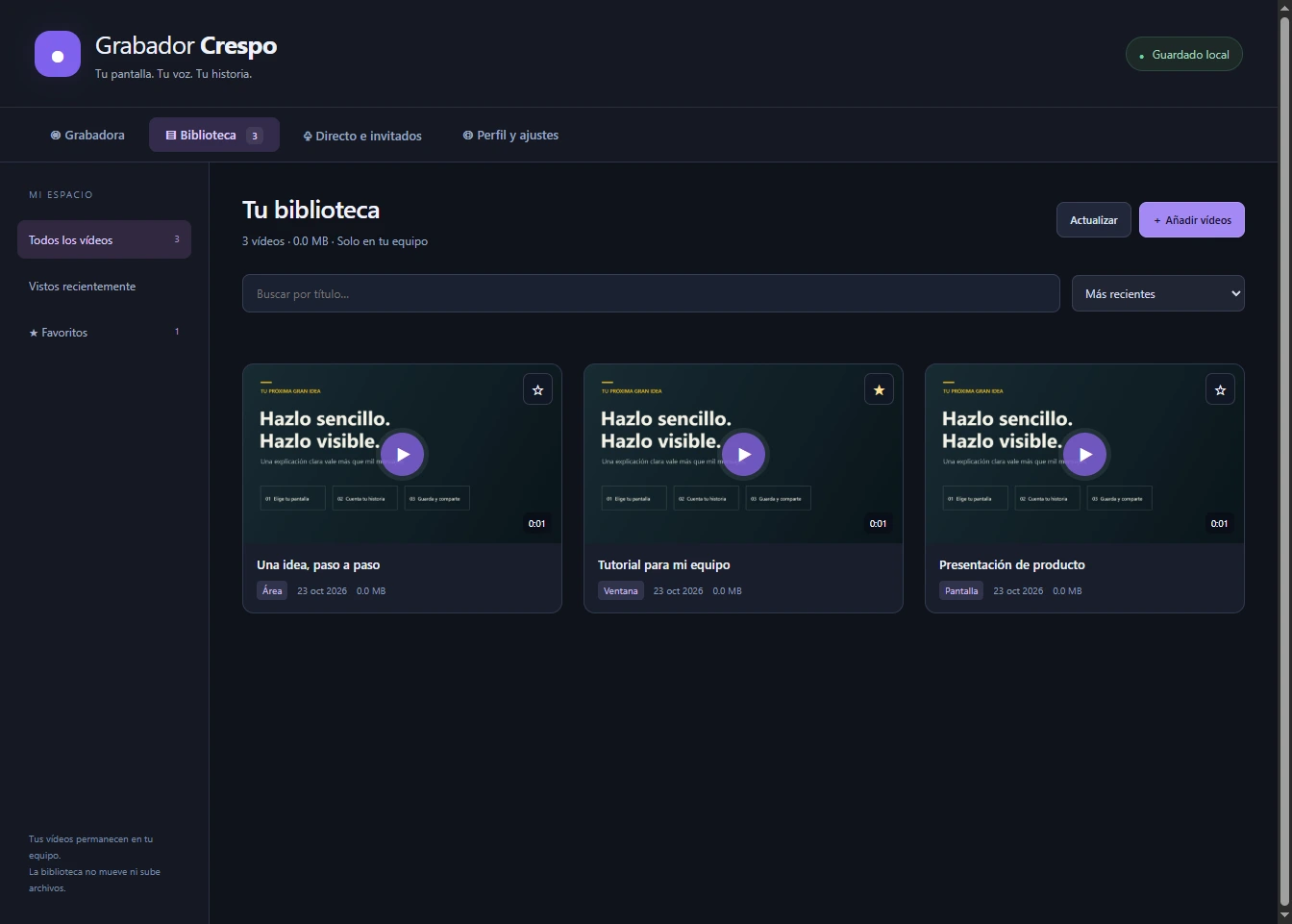The height and width of the screenshot is (924, 1292).
Task: Click the page's vertical scrollbar
Action: click(1284, 462)
